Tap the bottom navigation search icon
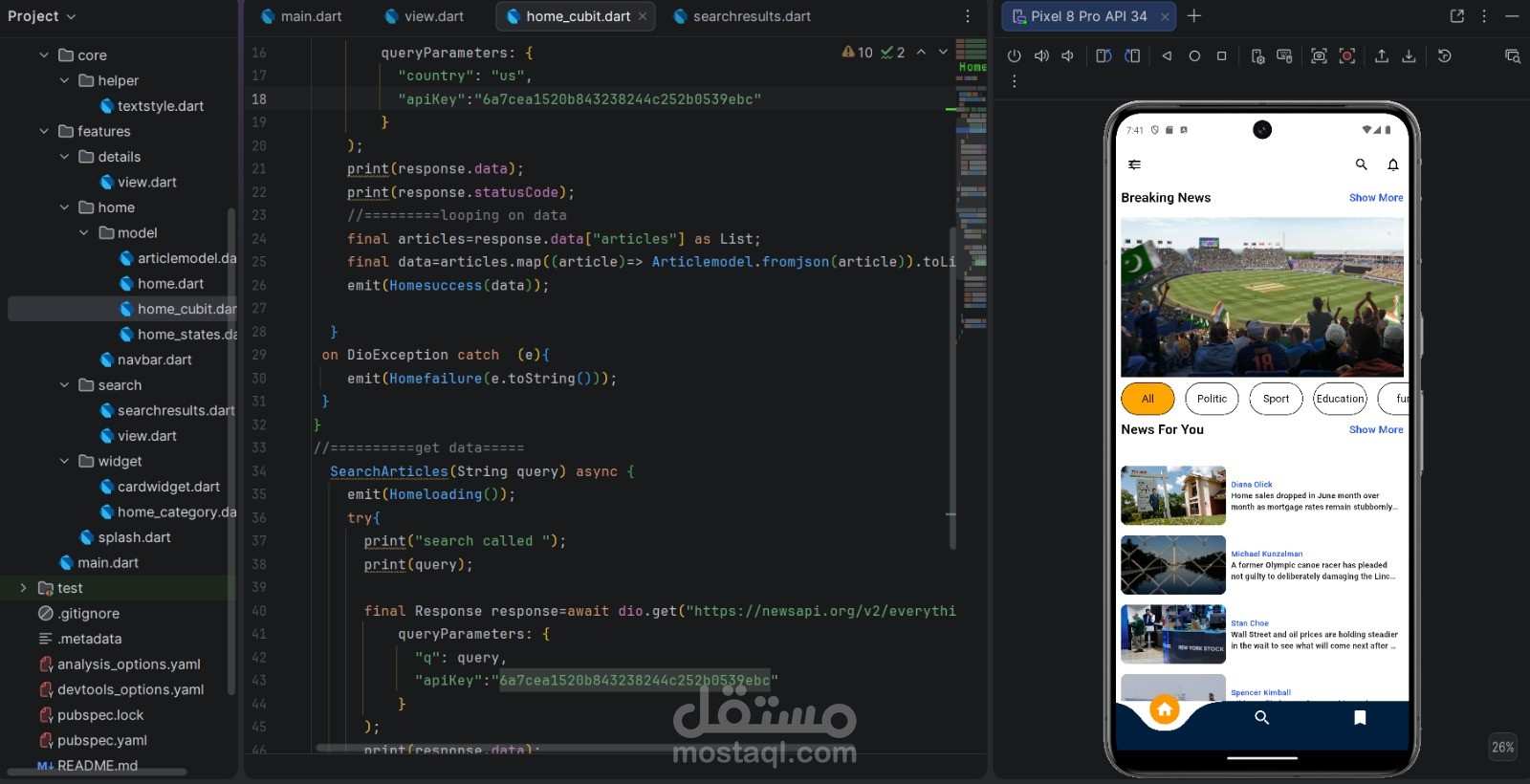 1261,717
